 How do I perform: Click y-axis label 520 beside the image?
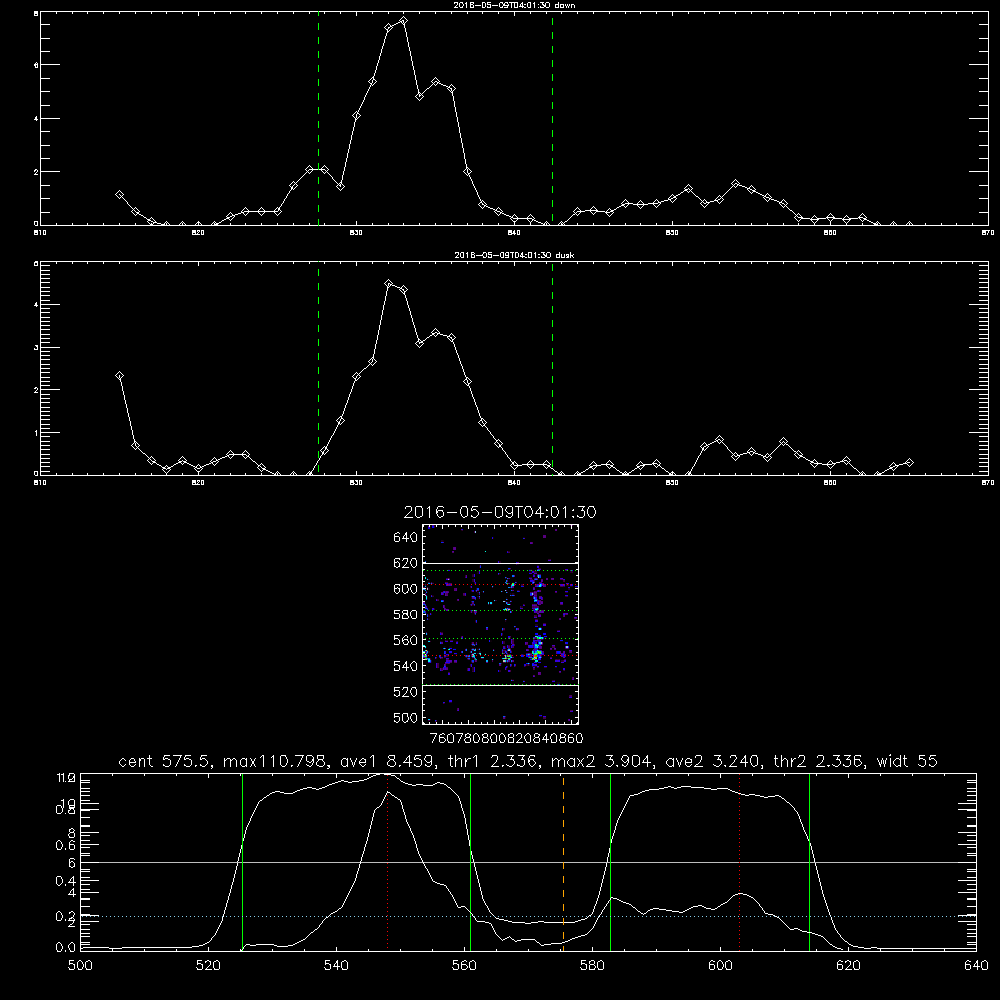point(406,692)
